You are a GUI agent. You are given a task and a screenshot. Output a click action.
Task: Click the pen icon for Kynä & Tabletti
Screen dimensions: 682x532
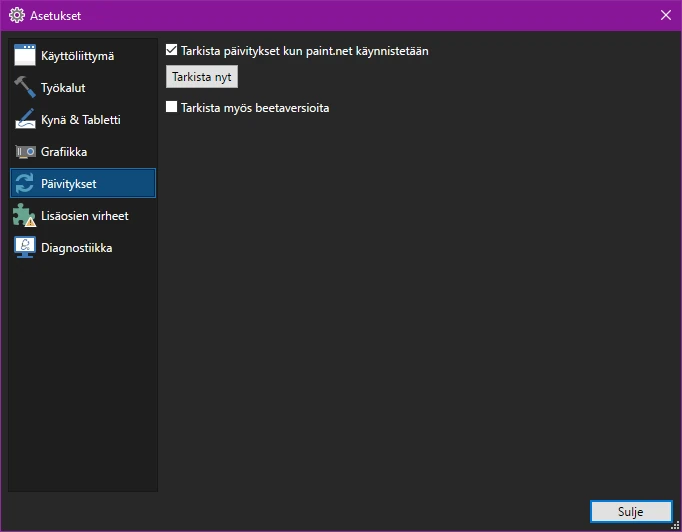coord(25,120)
